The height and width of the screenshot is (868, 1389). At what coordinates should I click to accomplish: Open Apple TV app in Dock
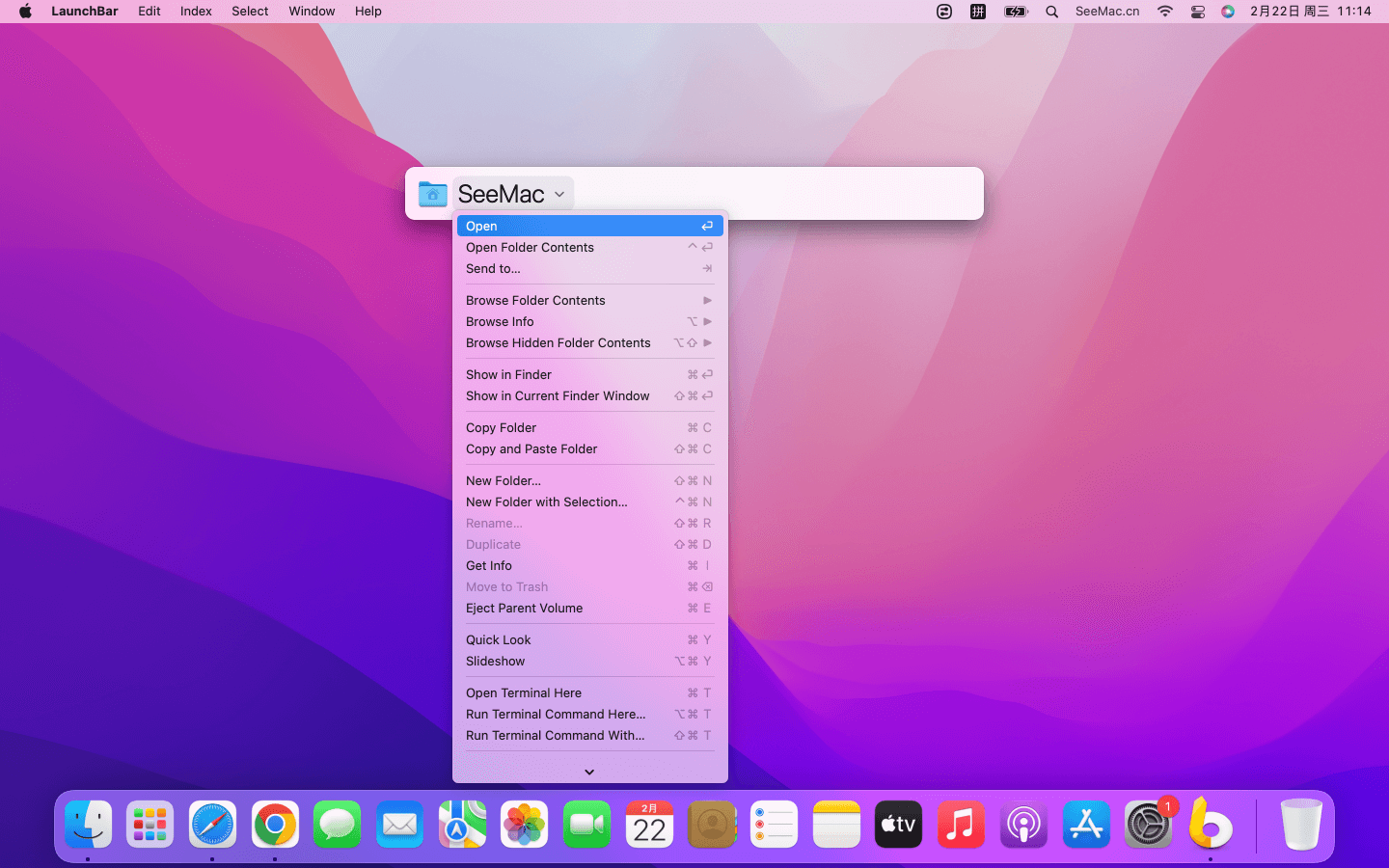coord(899,825)
